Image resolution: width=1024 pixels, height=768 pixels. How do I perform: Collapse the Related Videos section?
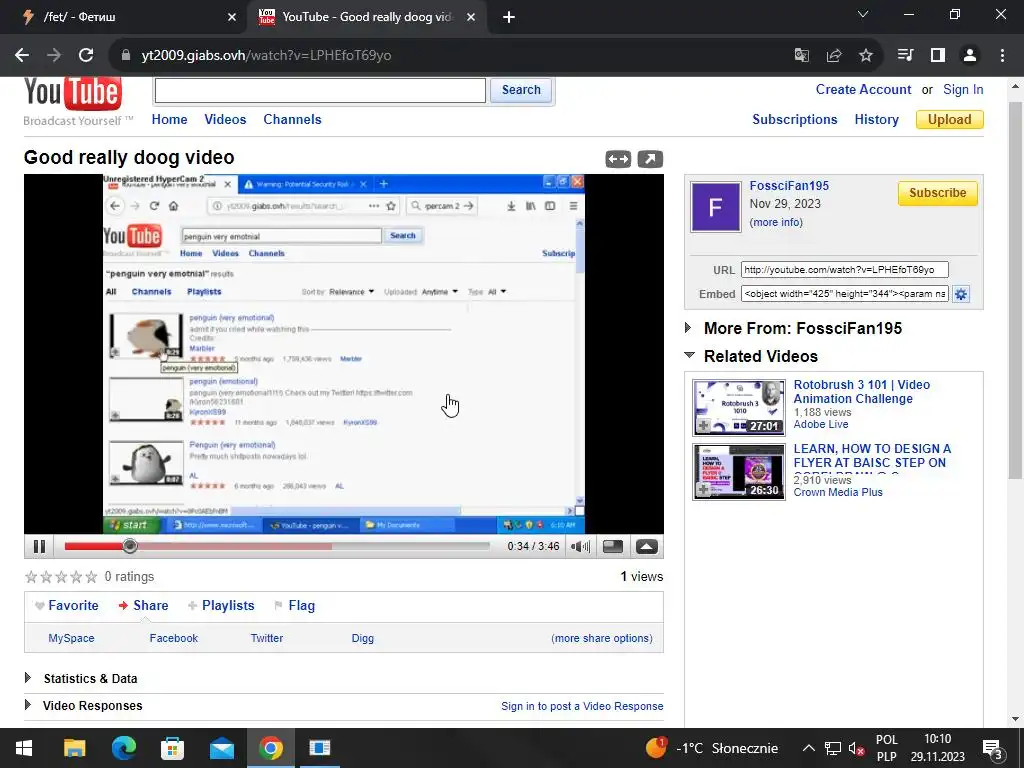pos(689,355)
